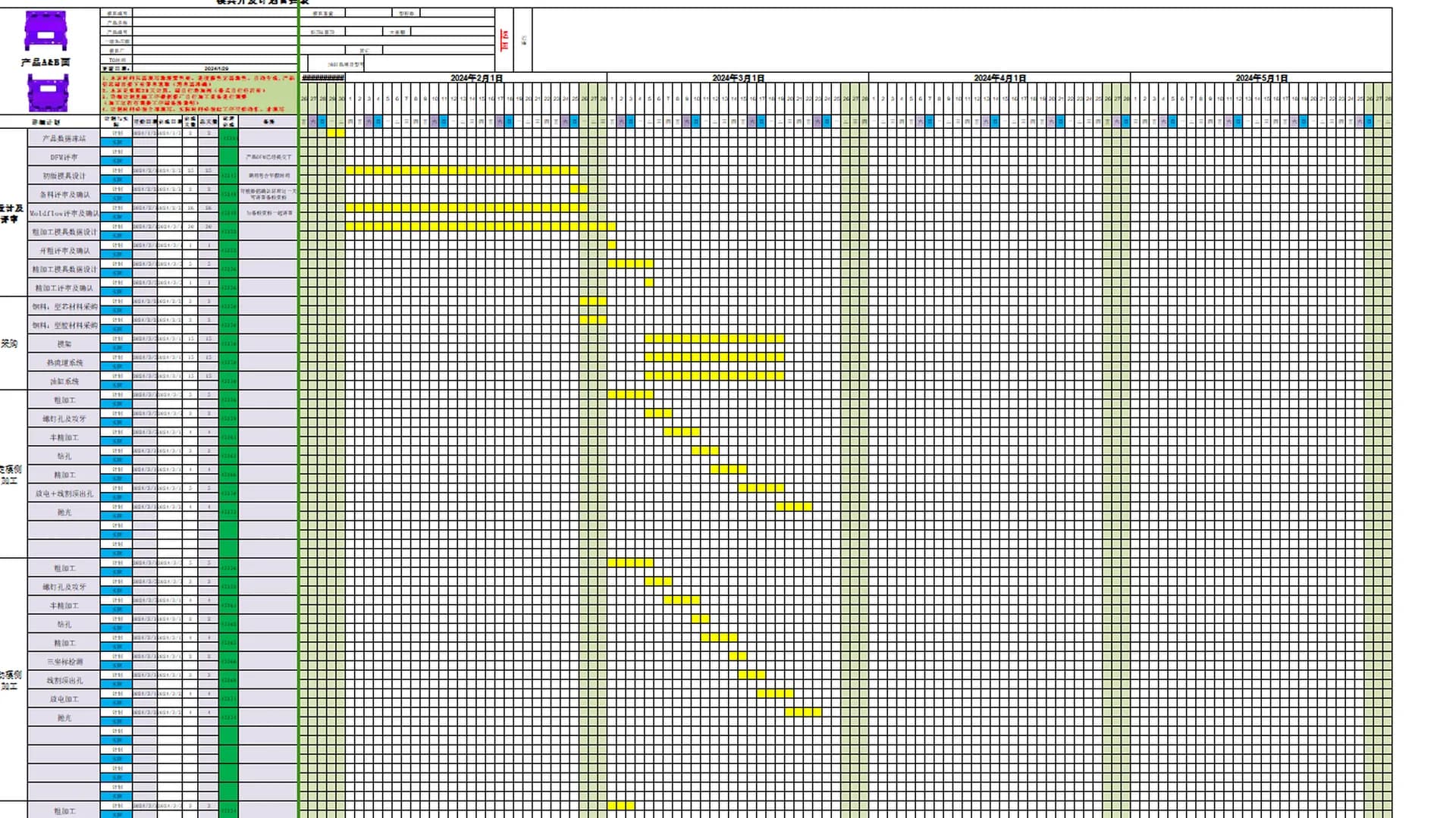Select the 精加工评审及确认 task cell
1456x818 pixels.
click(x=64, y=288)
